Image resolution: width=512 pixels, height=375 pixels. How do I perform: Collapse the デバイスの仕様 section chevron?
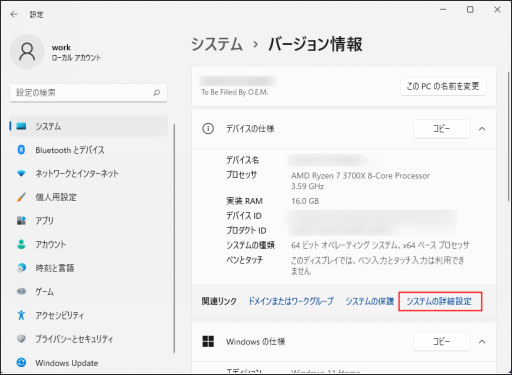tap(482, 129)
